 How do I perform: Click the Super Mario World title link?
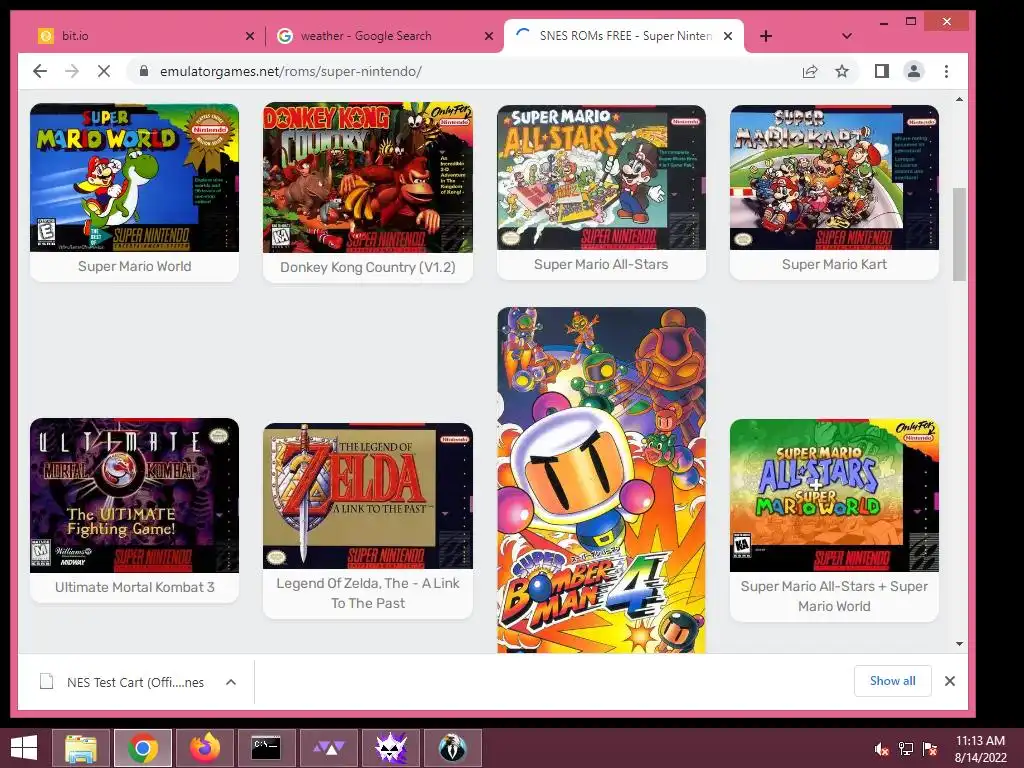[x=135, y=266]
